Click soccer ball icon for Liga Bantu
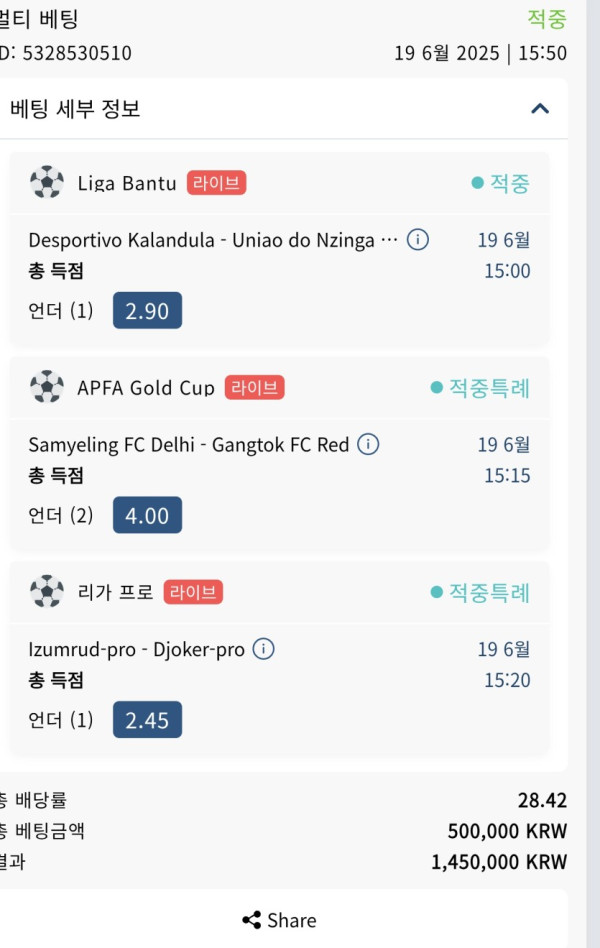The image size is (600, 948). (47, 182)
